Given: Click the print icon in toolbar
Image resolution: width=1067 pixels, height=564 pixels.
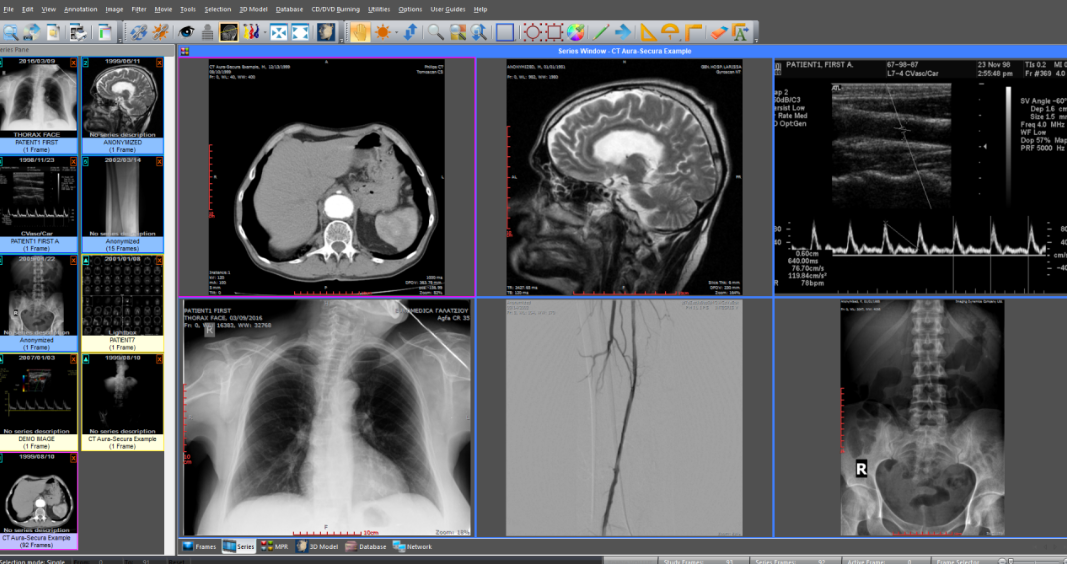Looking at the screenshot, I should pos(78,32).
